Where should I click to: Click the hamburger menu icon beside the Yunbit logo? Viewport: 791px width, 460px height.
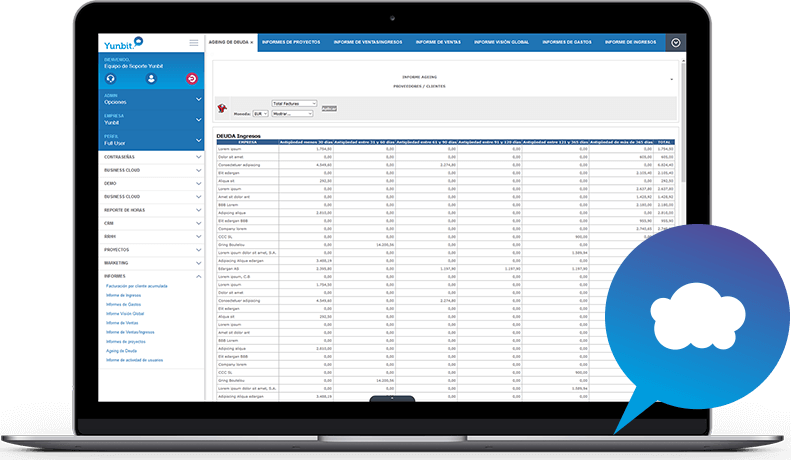click(x=194, y=42)
